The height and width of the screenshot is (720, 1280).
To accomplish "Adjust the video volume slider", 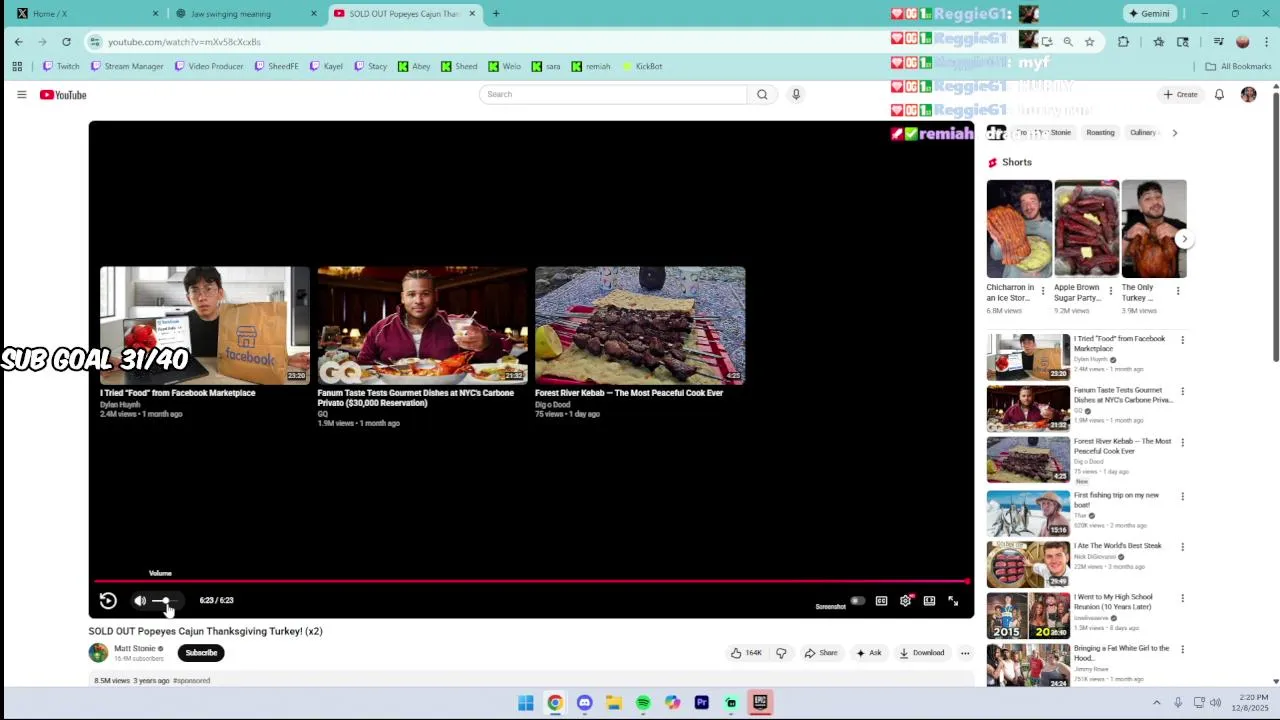I will (163, 600).
